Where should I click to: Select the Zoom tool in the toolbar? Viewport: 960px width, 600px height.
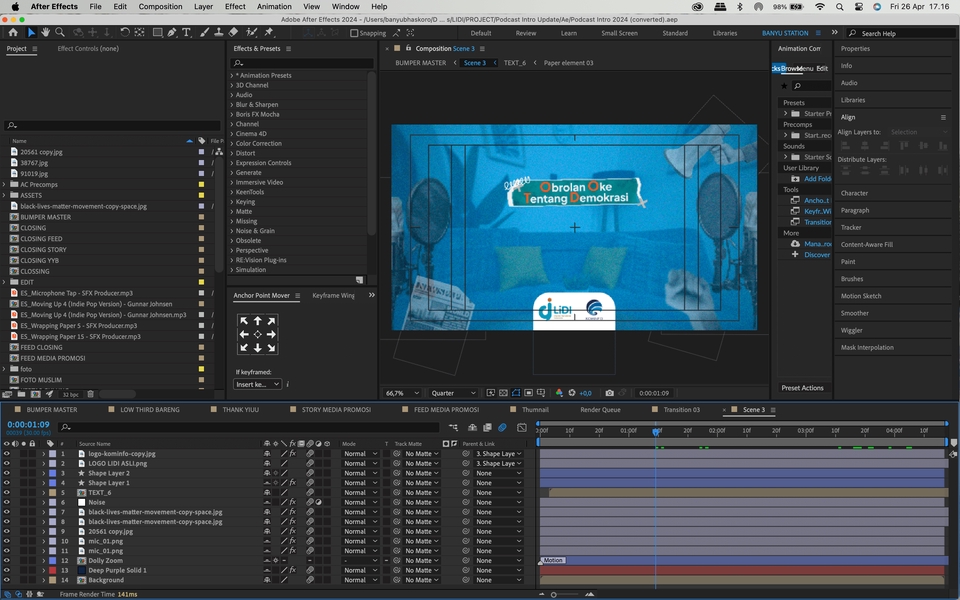pyautogui.click(x=60, y=31)
